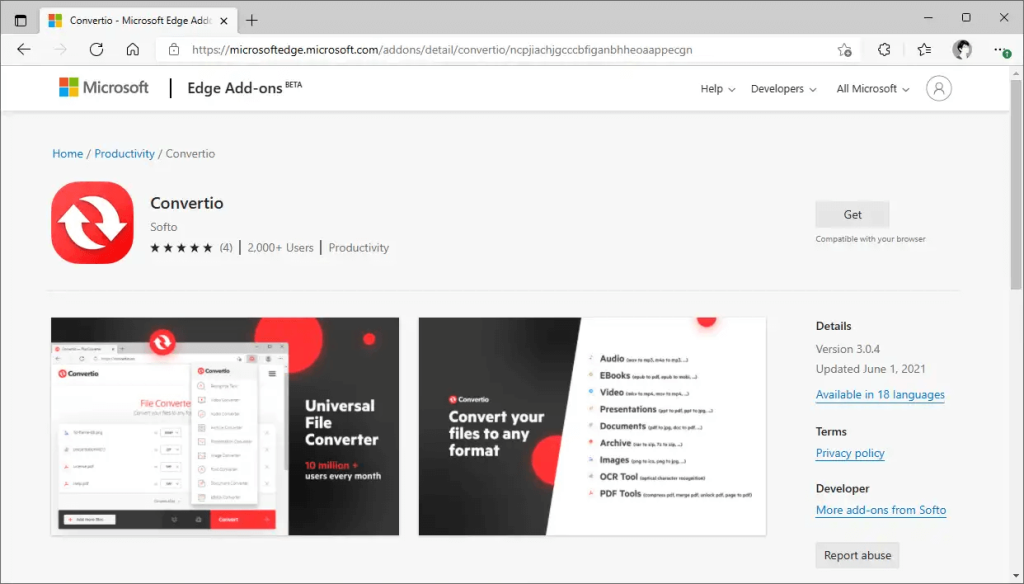Click the Microsoft logo in header
1024x584 pixels.
(104, 88)
